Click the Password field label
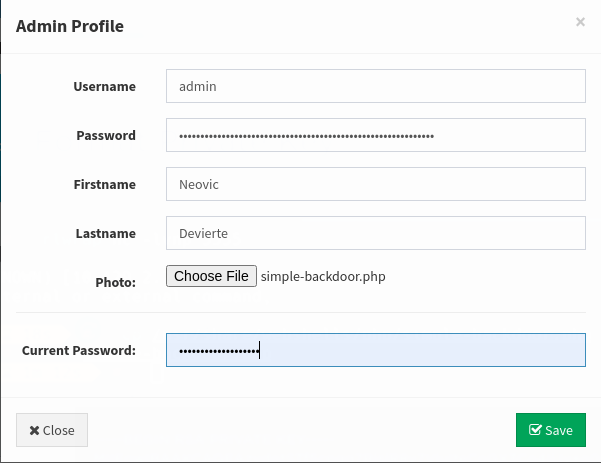The height and width of the screenshot is (463, 601). (106, 136)
